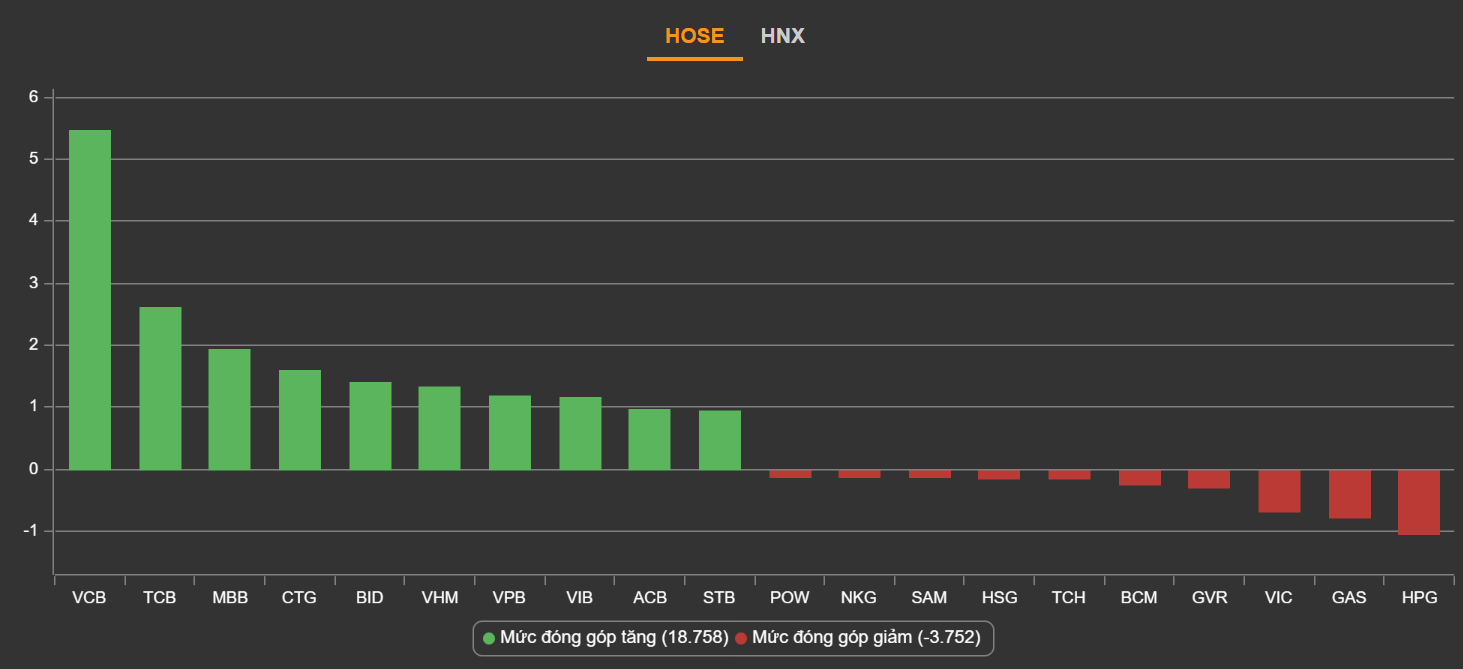
Task: Click the ACB axis label
Action: pyautogui.click(x=650, y=598)
